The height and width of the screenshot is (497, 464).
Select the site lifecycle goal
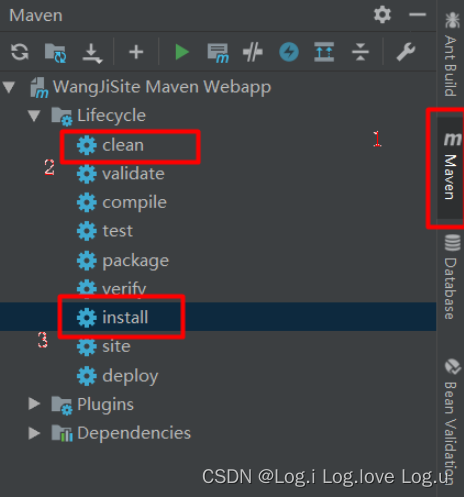116,346
